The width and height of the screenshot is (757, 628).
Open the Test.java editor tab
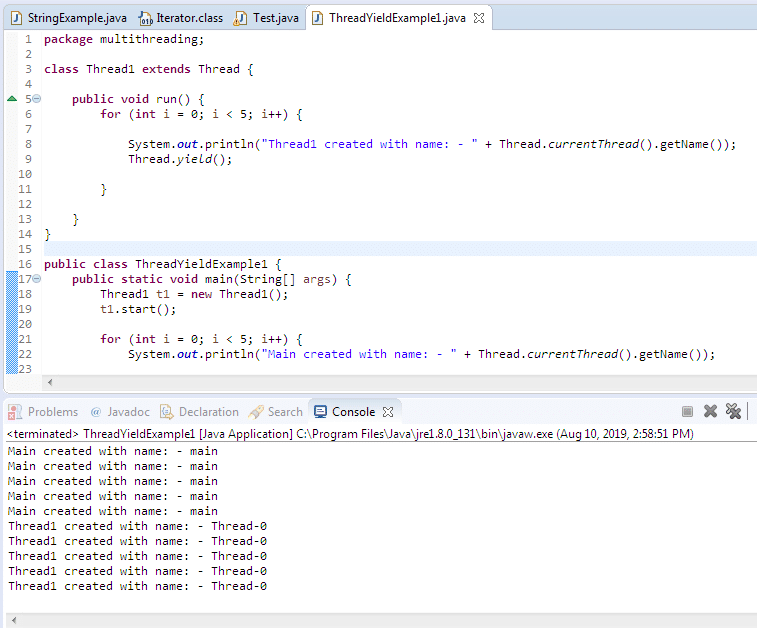point(275,18)
